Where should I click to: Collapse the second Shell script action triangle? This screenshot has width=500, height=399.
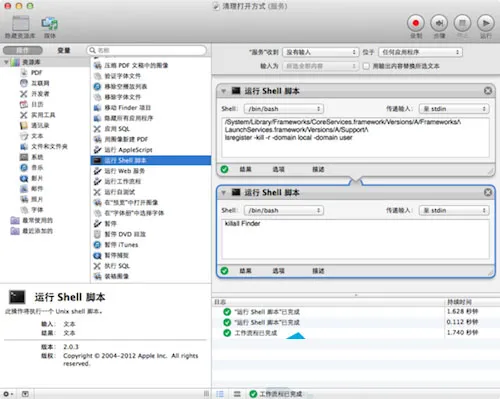point(224,192)
